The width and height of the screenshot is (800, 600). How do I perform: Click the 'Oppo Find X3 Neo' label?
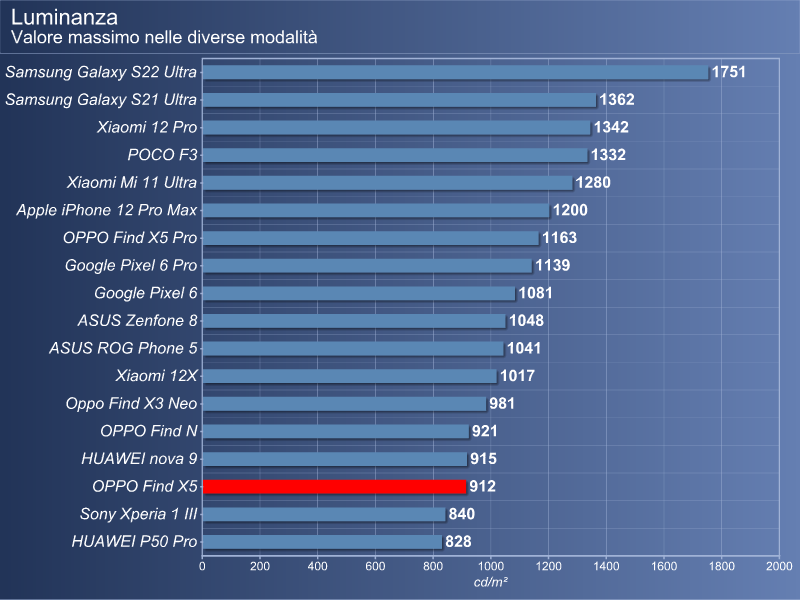(x=131, y=404)
